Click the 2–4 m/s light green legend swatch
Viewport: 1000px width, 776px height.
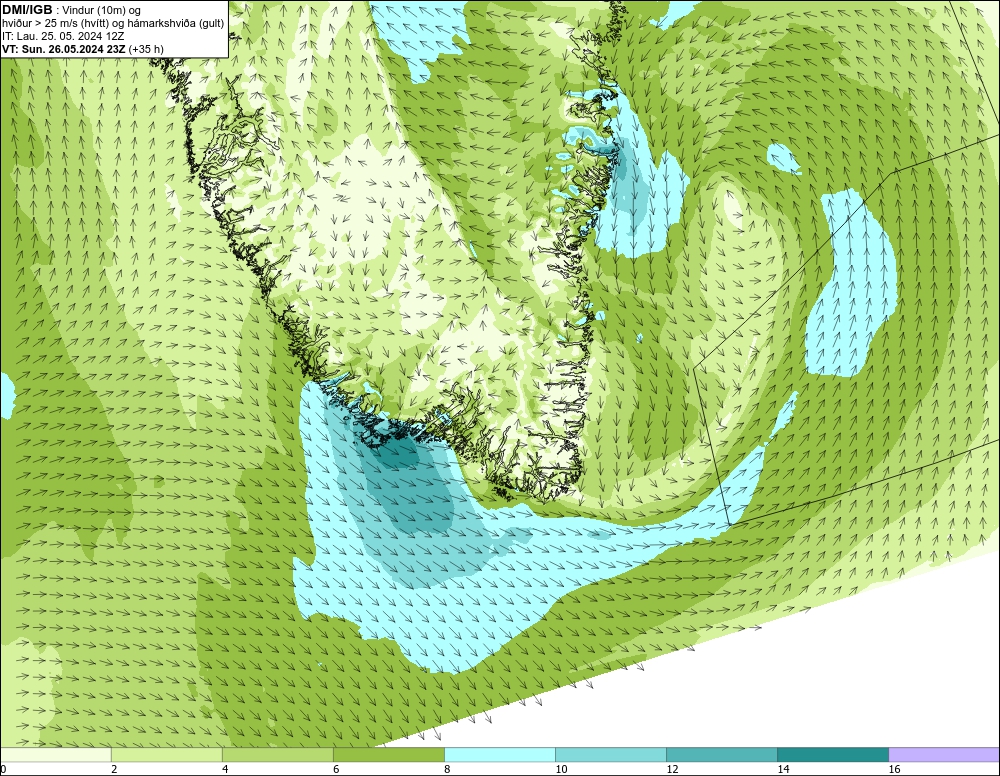(x=167, y=754)
